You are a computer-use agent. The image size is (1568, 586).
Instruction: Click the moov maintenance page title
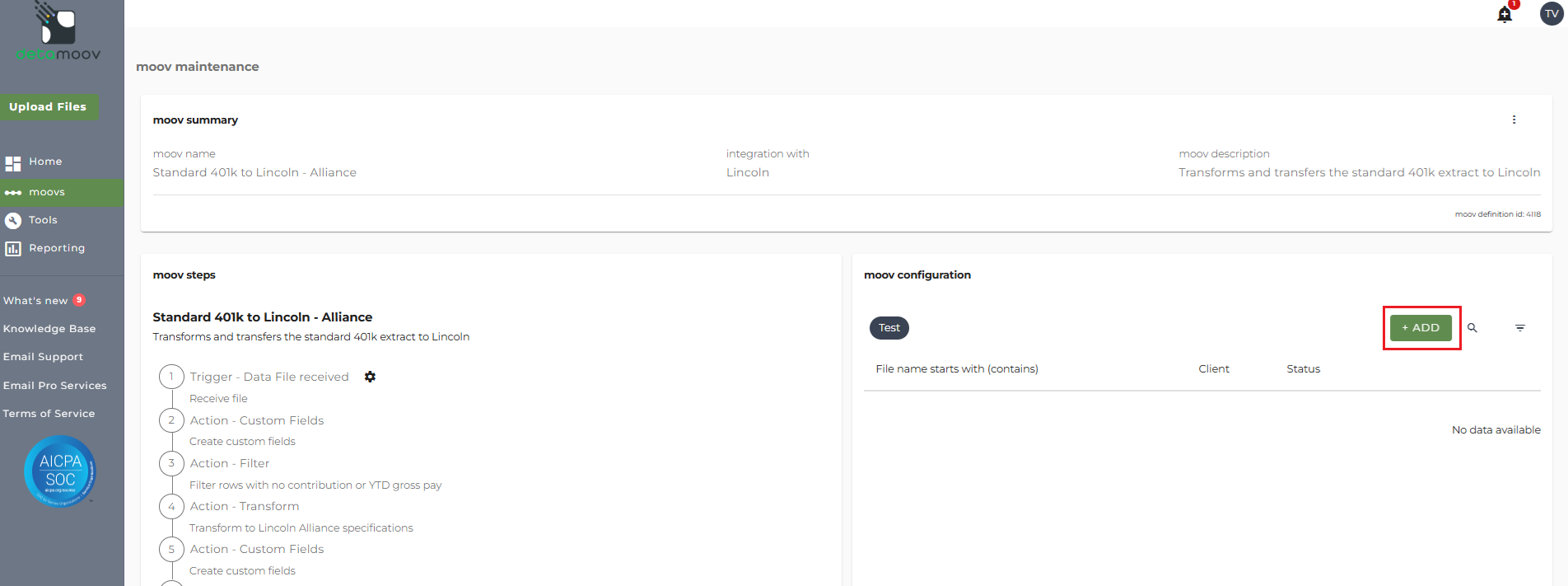click(198, 67)
